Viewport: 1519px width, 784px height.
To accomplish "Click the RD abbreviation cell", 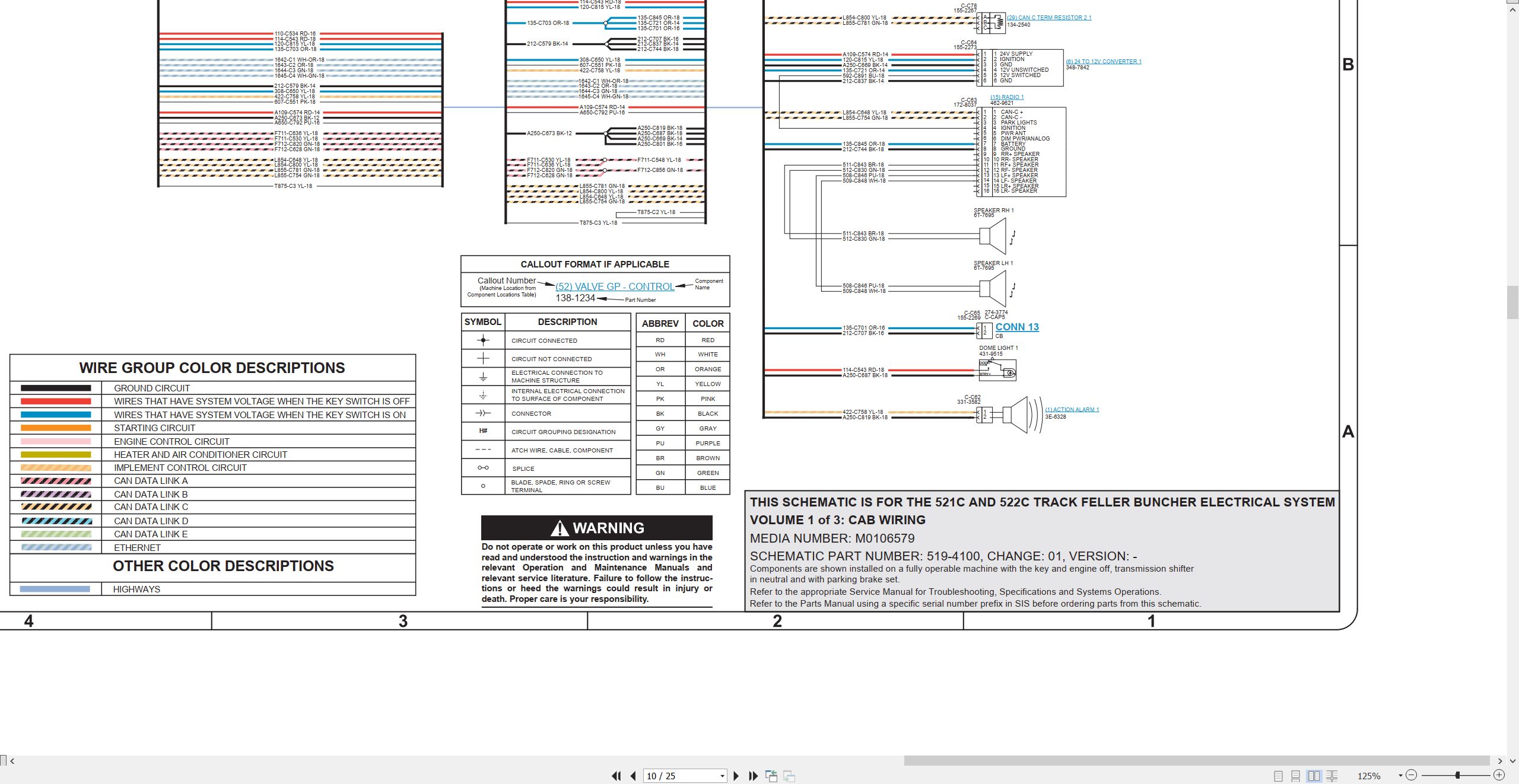I will tap(660, 340).
